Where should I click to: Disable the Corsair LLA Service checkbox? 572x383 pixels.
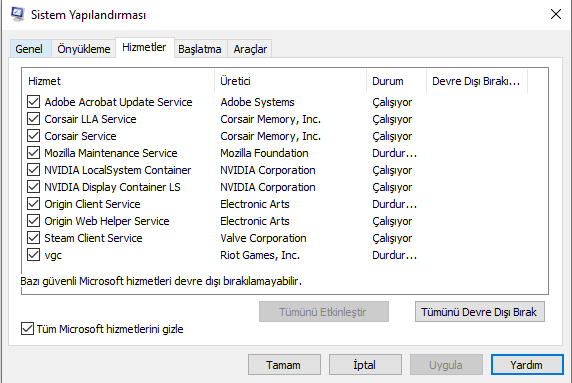pyautogui.click(x=34, y=119)
